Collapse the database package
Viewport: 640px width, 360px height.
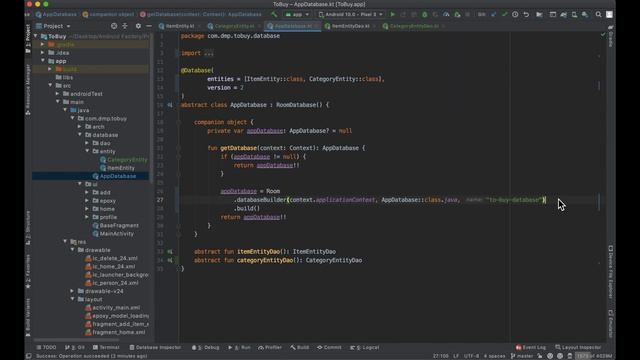[x=80, y=135]
